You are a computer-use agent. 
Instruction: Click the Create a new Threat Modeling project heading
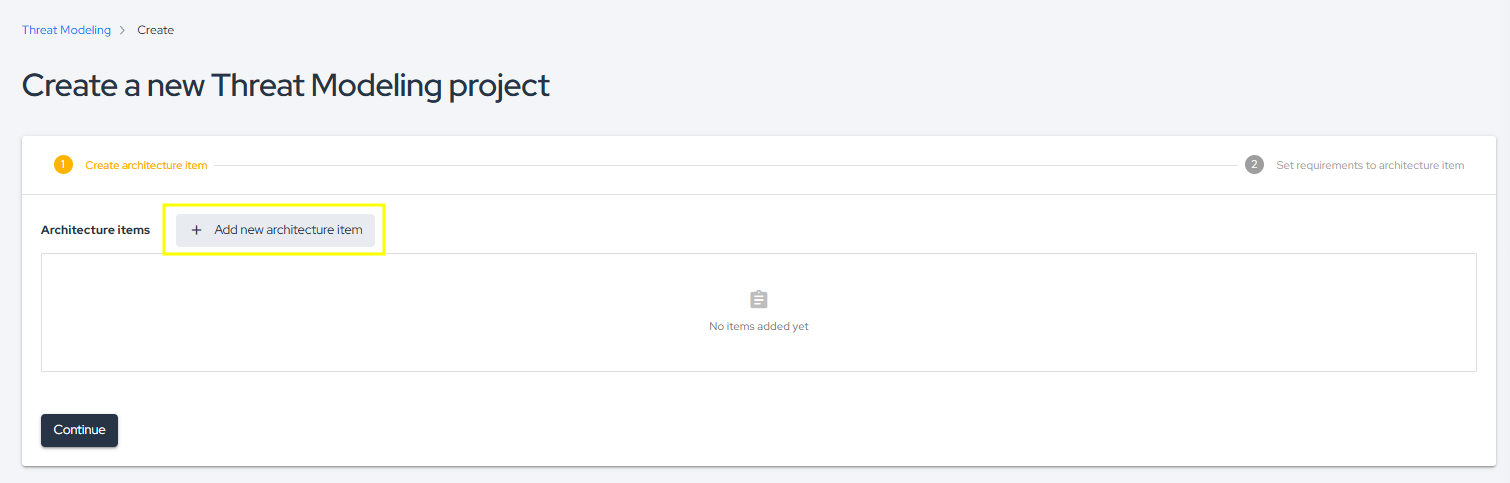click(x=286, y=85)
